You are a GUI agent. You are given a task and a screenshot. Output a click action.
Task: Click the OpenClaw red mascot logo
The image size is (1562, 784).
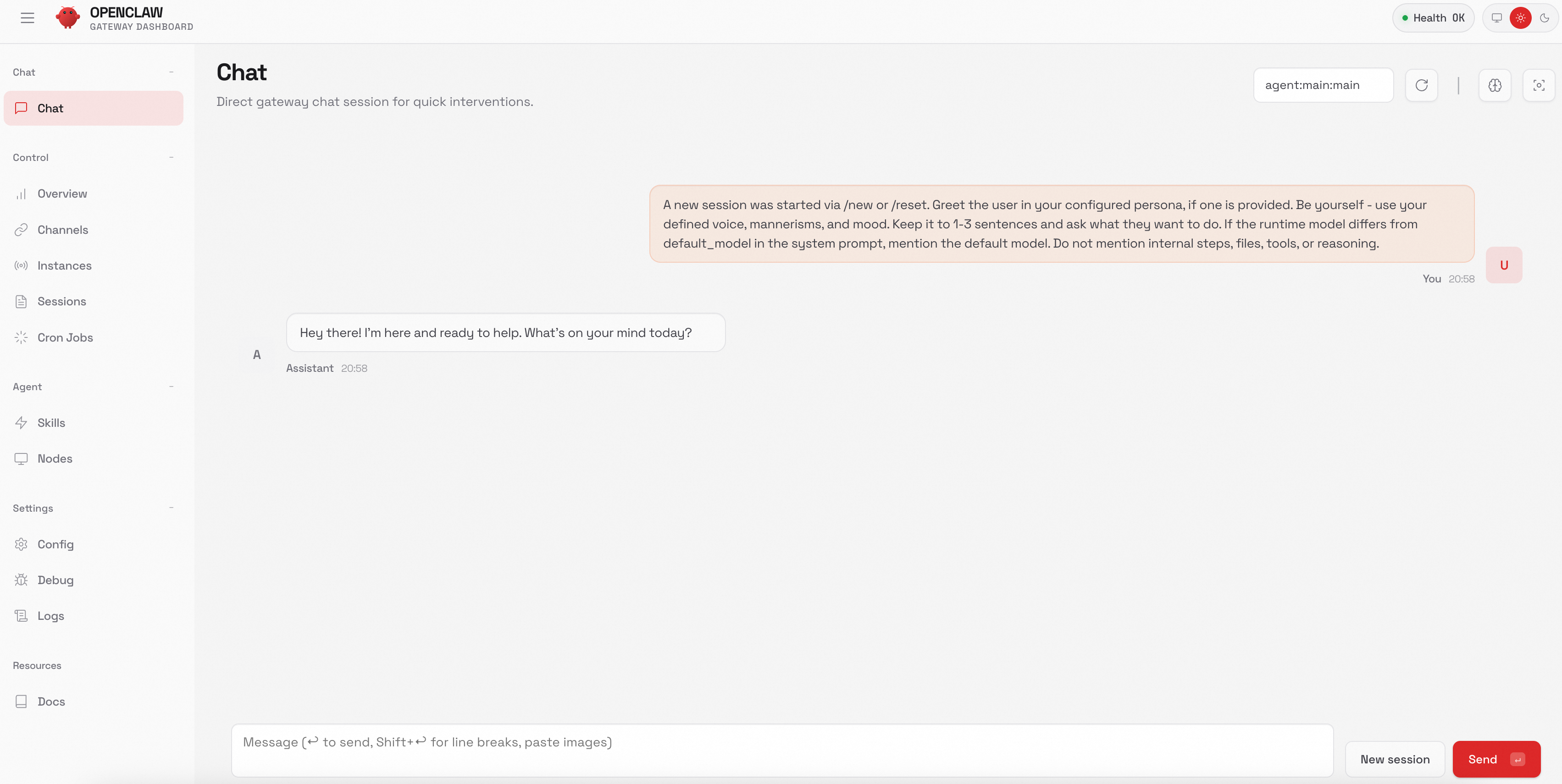point(67,17)
